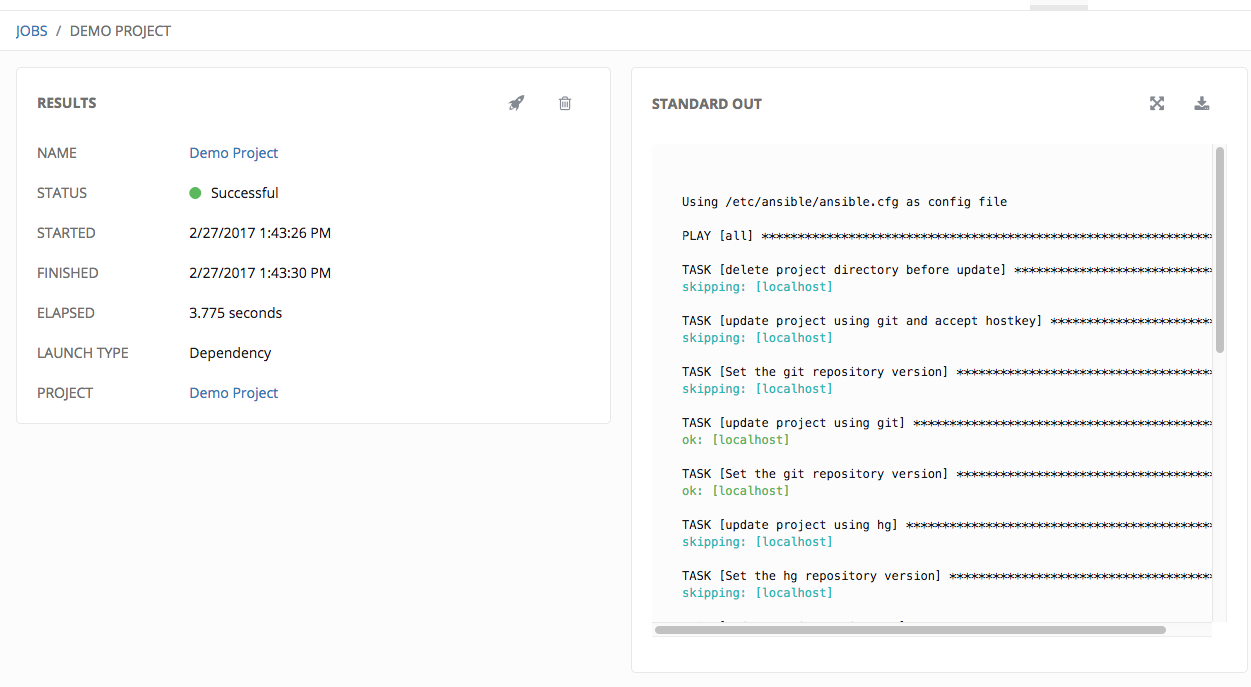Screen dimensions: 1251x687
Task: Click TASK [delete project directory before update]
Action: click(946, 270)
